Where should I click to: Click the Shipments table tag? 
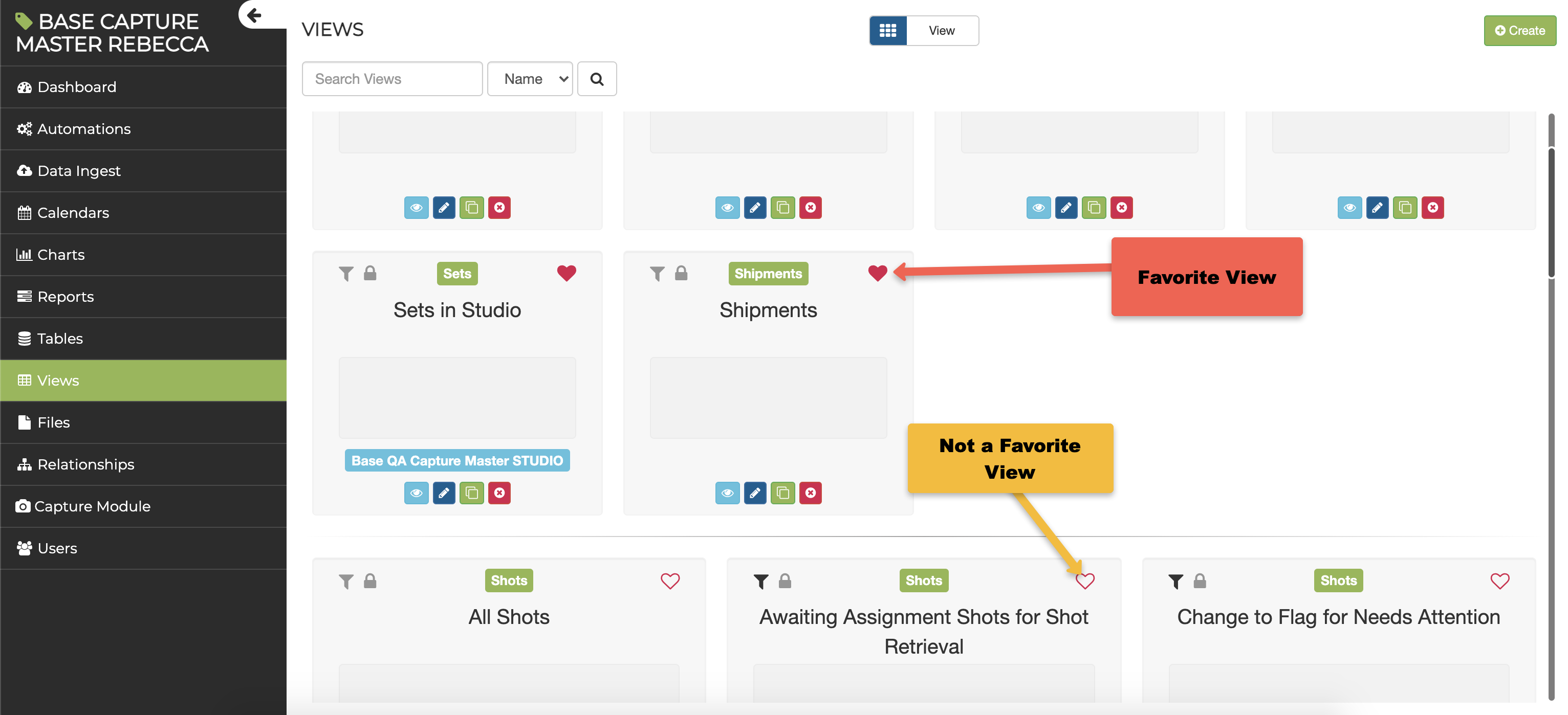pyautogui.click(x=768, y=274)
